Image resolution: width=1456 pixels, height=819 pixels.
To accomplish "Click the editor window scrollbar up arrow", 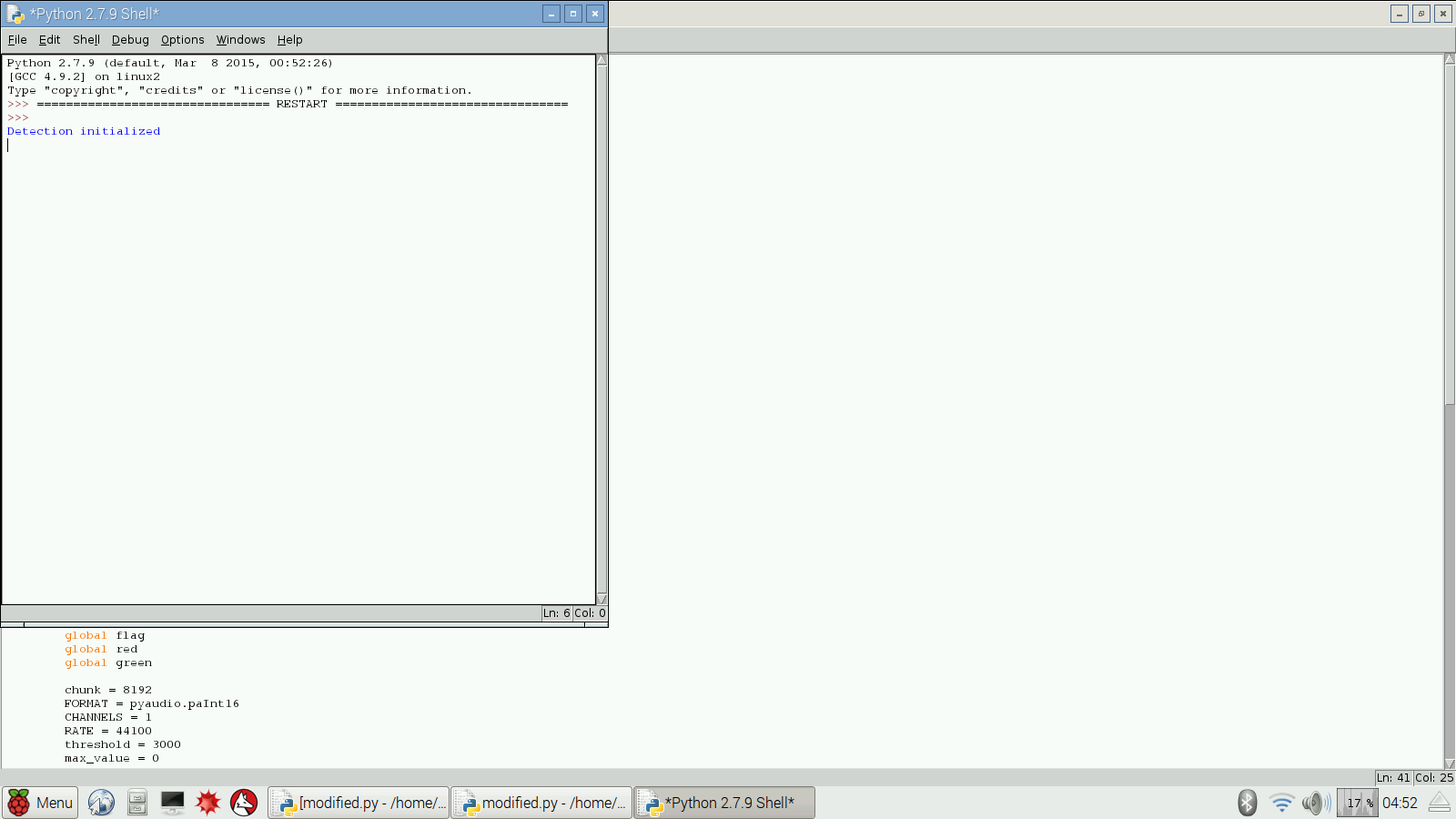I will (1450, 60).
